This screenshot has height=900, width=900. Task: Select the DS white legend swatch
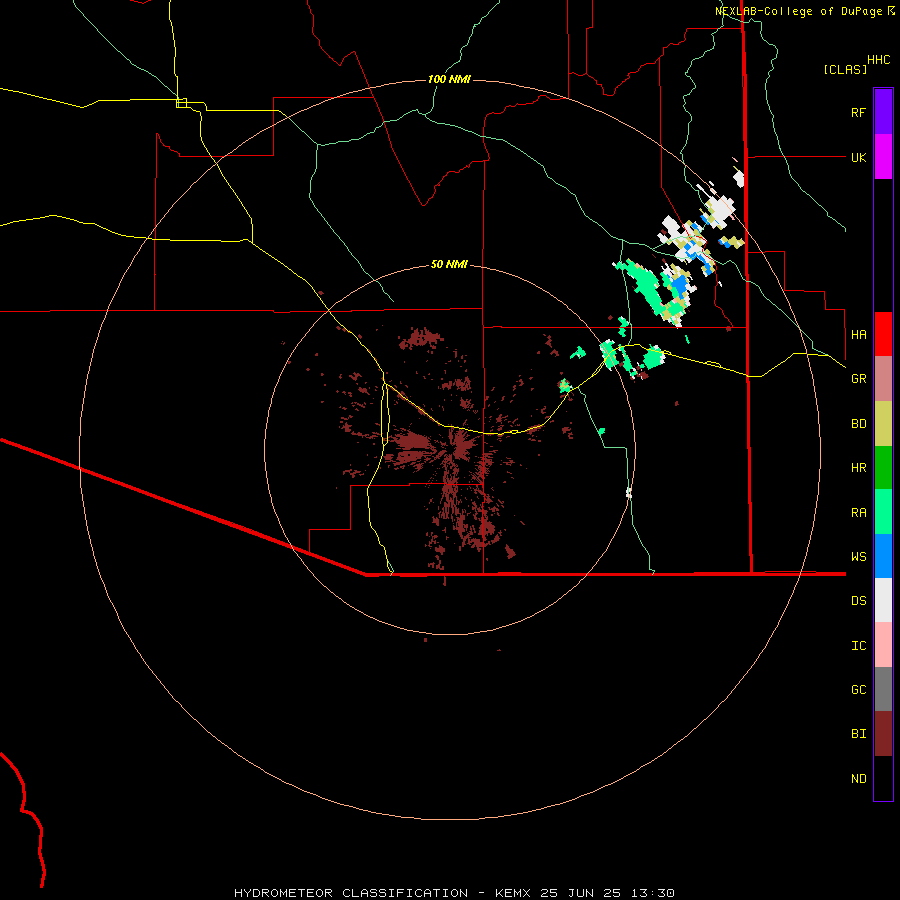pyautogui.click(x=883, y=600)
